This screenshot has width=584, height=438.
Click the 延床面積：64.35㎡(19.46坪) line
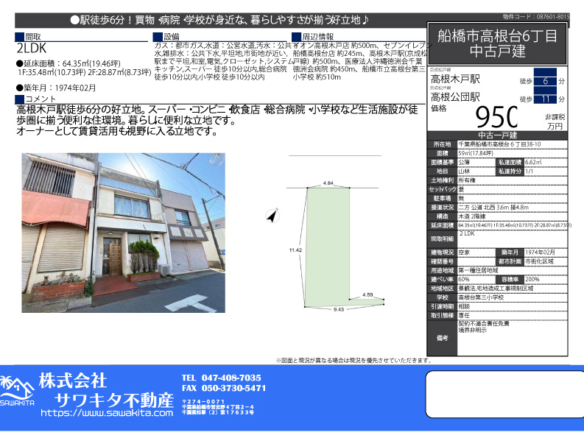68,63
